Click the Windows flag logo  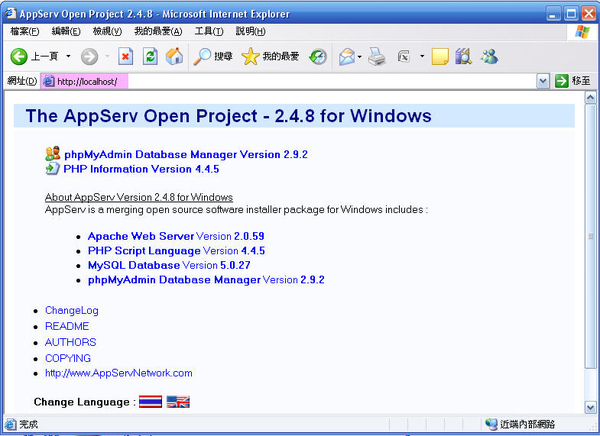click(582, 32)
